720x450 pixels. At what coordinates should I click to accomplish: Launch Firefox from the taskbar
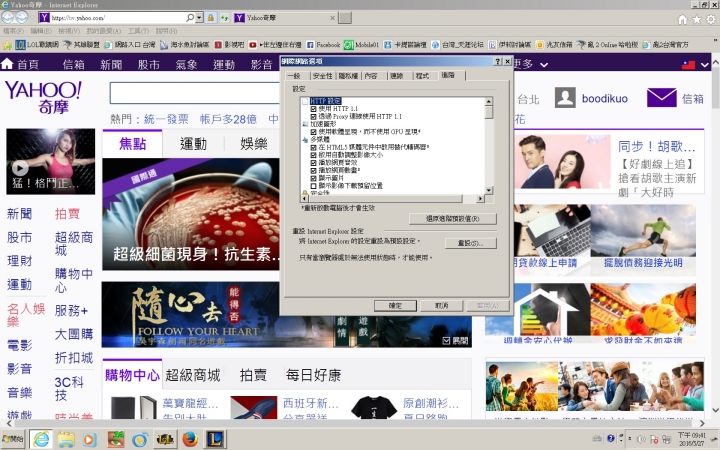point(190,439)
